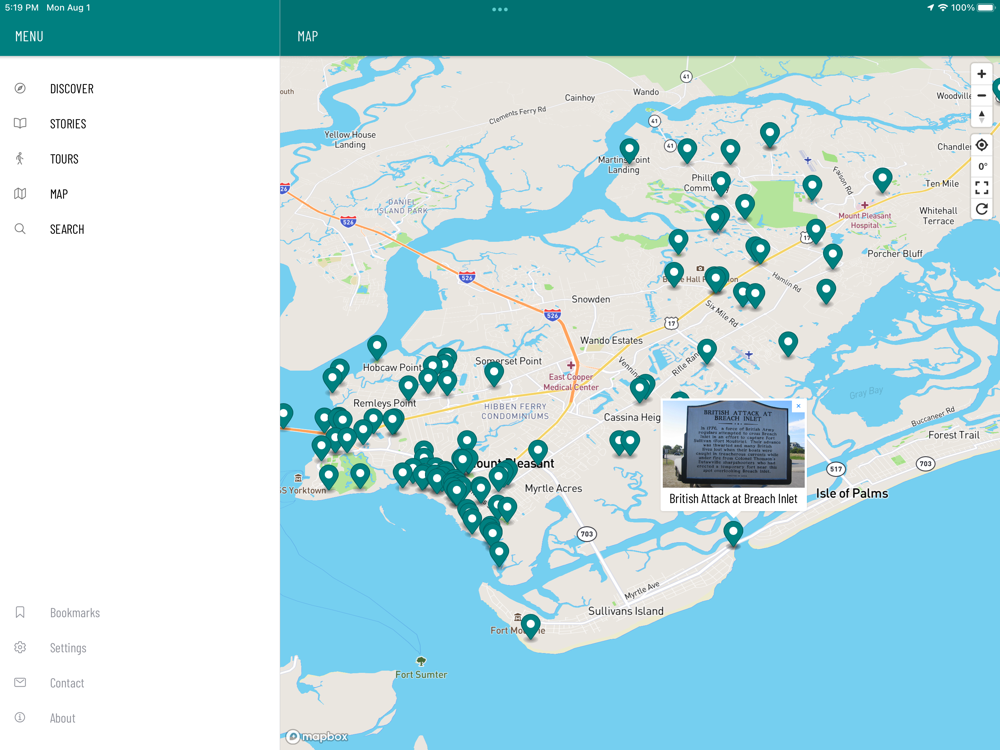Click the Search magnifier icon
Screen dimensions: 1000x750
(x=20, y=228)
